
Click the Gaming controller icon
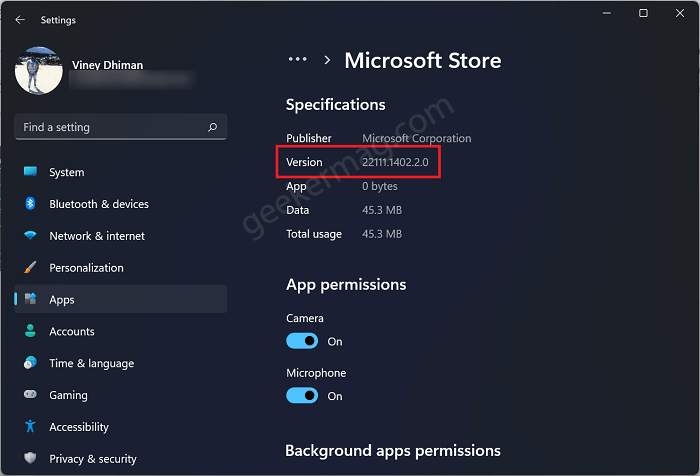pos(30,394)
